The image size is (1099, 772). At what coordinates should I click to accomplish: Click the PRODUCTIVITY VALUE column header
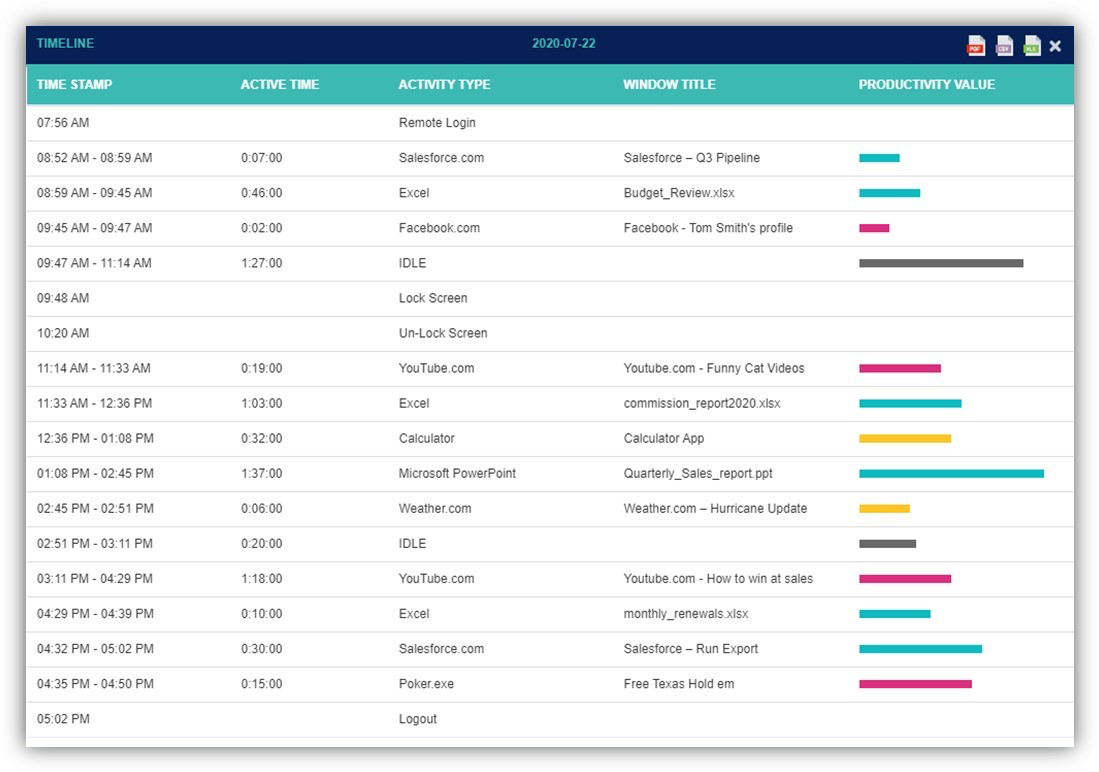(927, 84)
